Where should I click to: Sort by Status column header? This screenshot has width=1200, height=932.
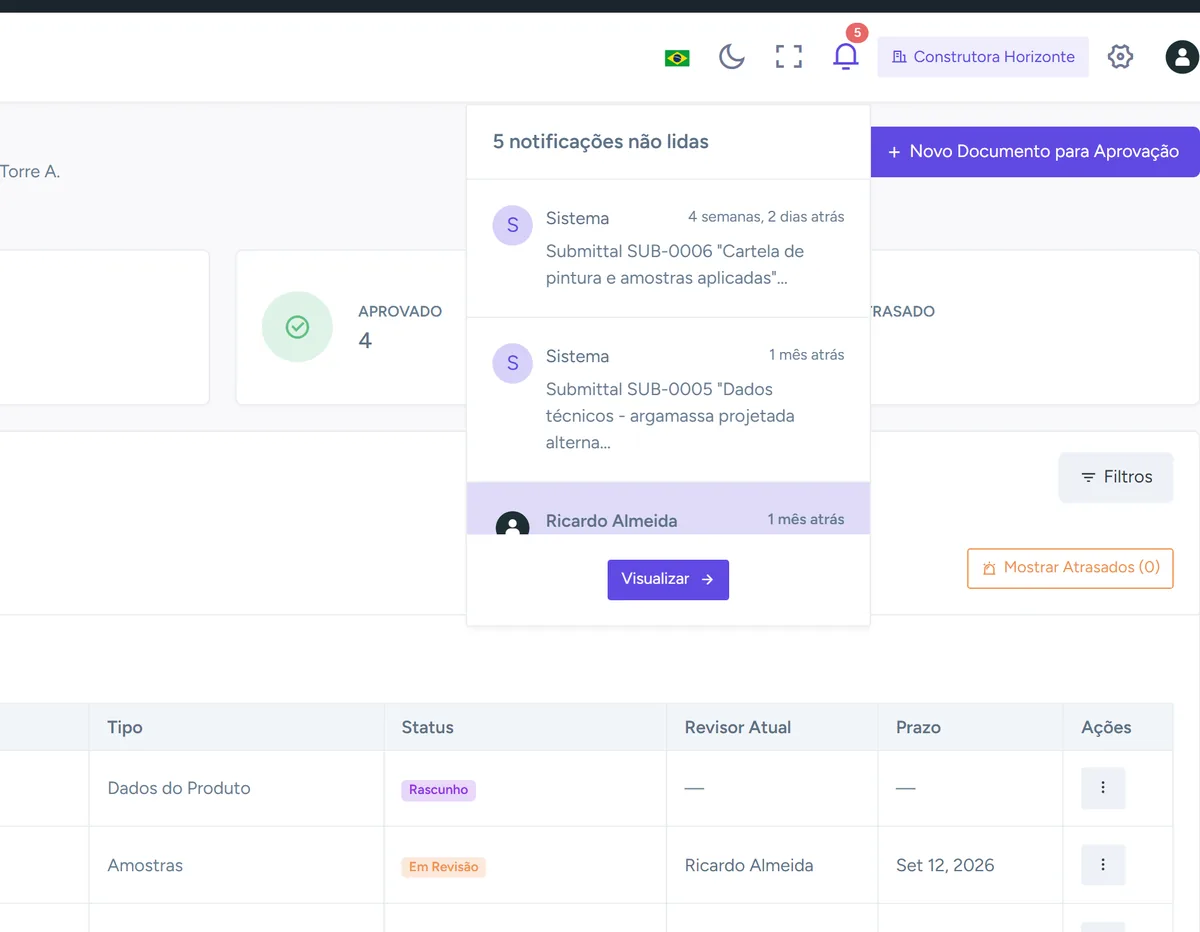[x=525, y=727]
